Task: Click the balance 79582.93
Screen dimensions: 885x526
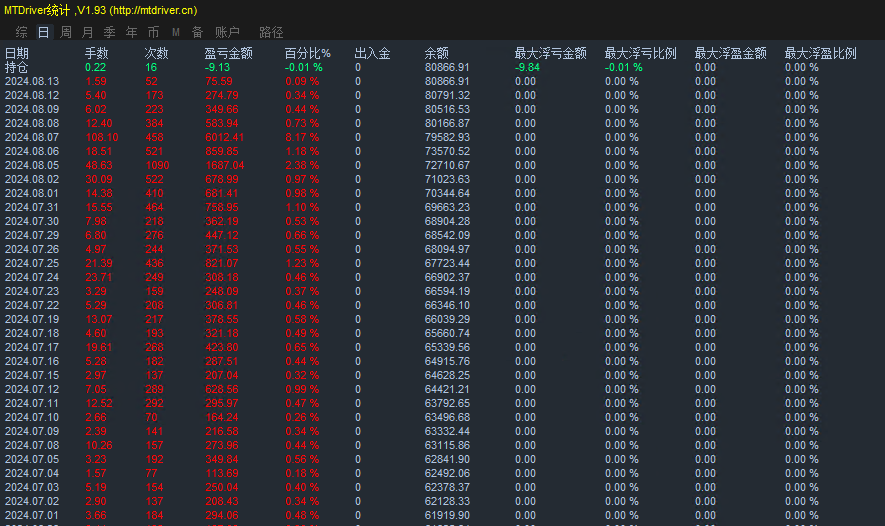Action: pyautogui.click(x=447, y=137)
